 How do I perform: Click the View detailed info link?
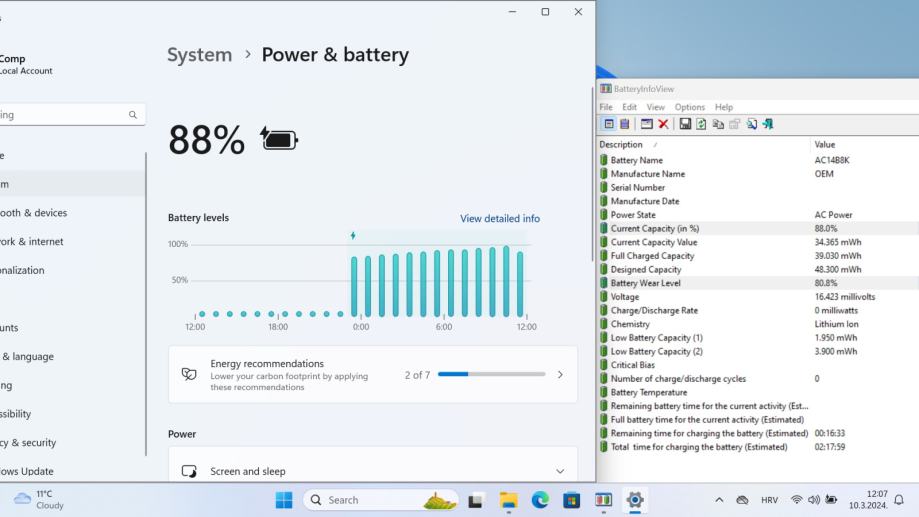pos(500,219)
